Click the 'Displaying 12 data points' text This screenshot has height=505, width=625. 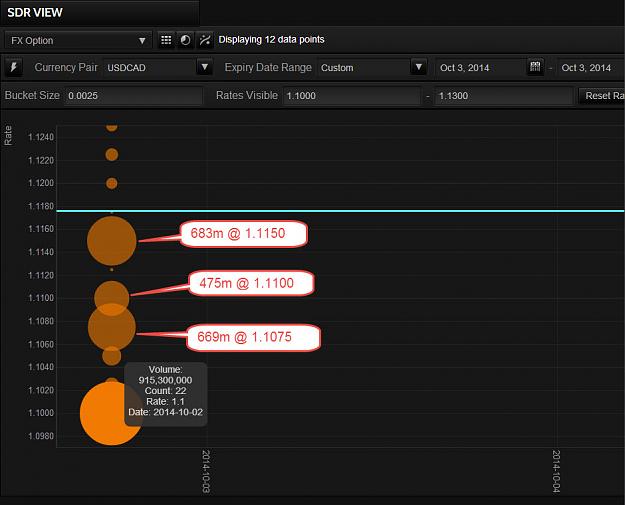point(271,39)
